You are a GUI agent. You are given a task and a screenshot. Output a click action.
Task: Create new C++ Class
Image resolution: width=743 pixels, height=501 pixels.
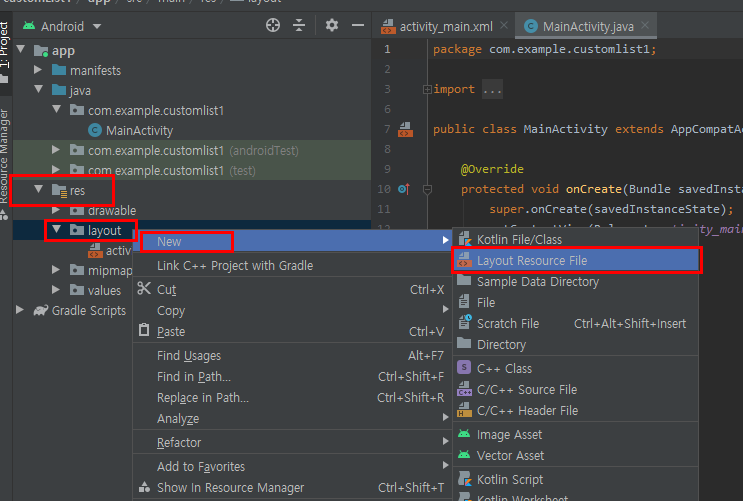[x=576, y=368]
